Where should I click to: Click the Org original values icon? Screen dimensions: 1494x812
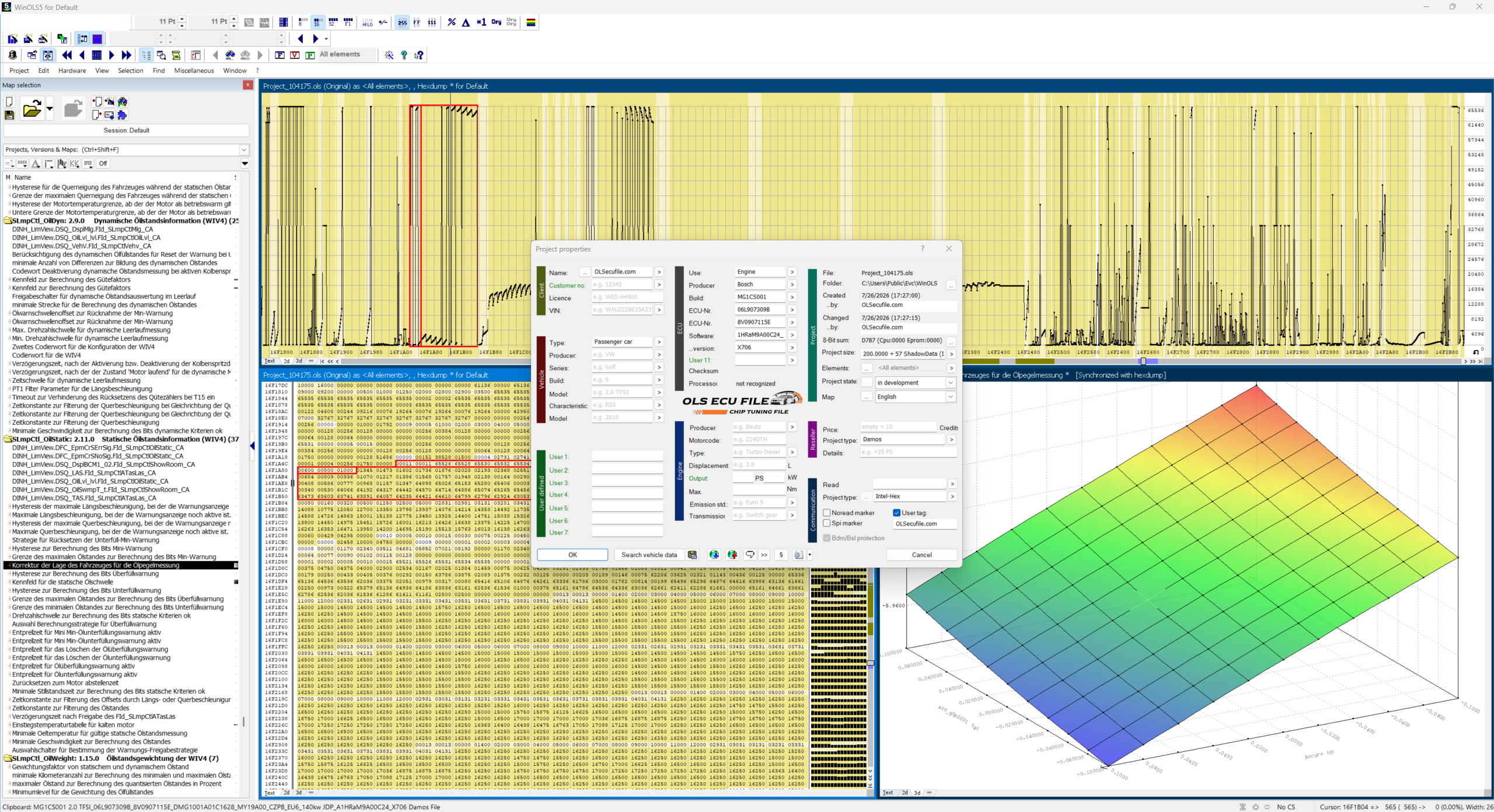(496, 22)
